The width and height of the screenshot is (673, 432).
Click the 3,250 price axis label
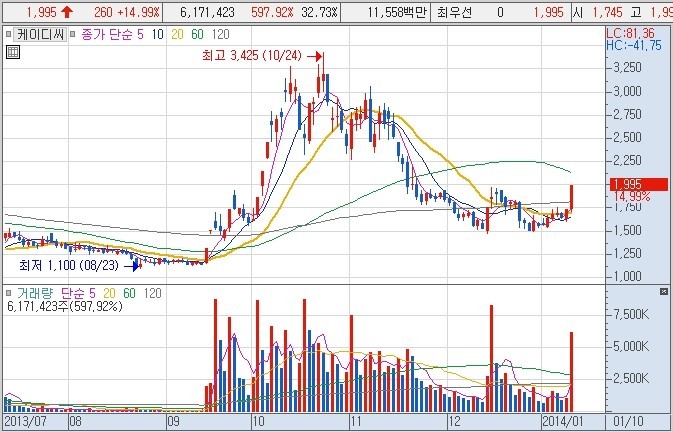[x=628, y=67]
